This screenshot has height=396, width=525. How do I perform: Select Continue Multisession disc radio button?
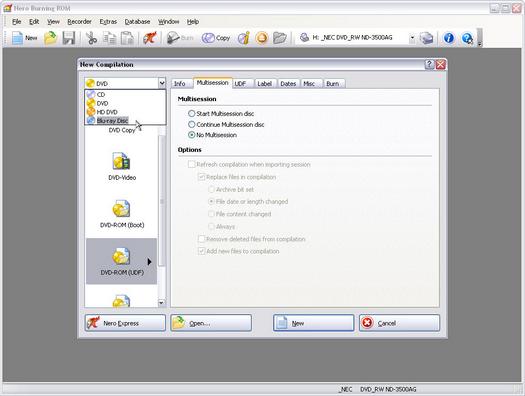pyautogui.click(x=191, y=125)
